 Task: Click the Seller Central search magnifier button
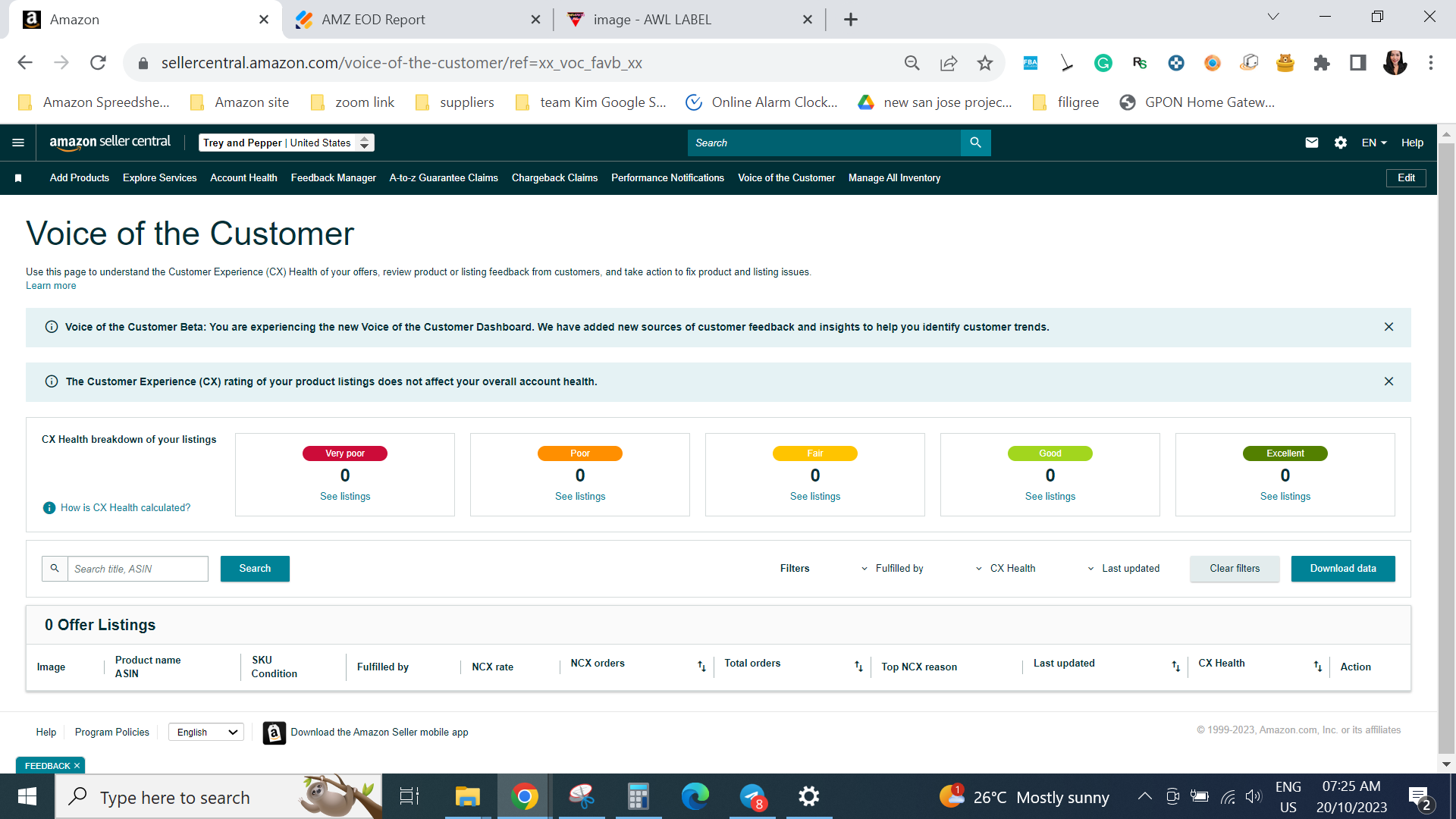point(975,143)
